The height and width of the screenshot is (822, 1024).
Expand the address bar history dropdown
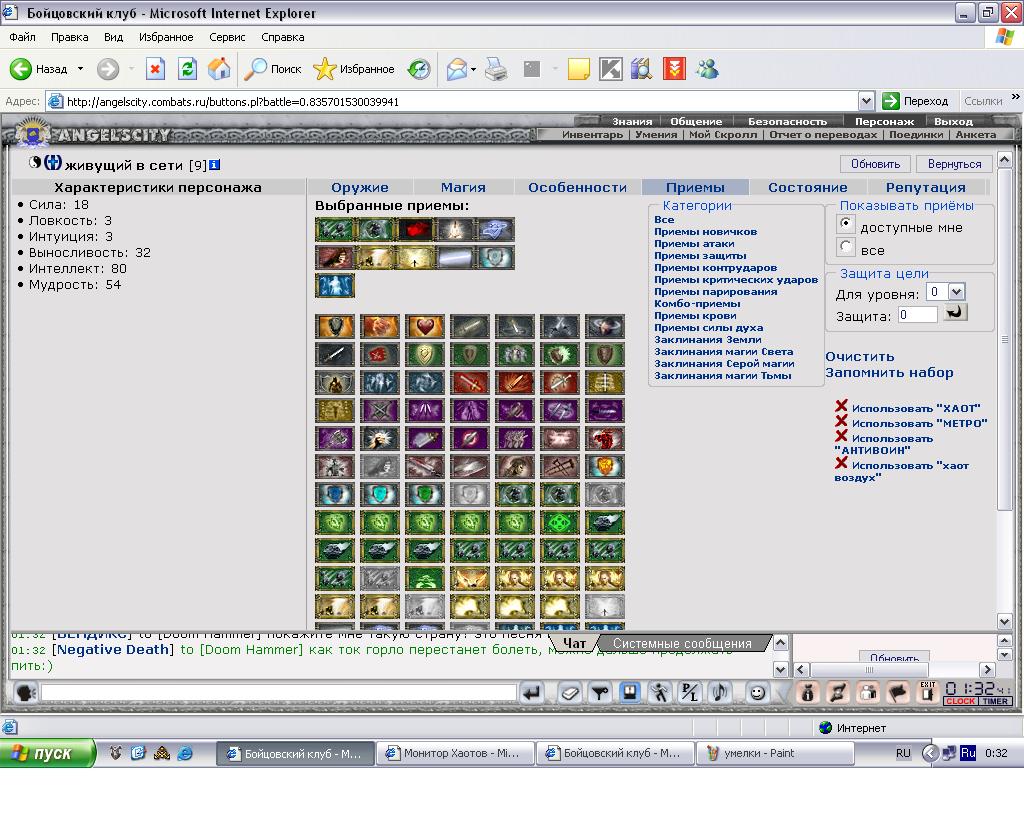pyautogui.click(x=866, y=101)
